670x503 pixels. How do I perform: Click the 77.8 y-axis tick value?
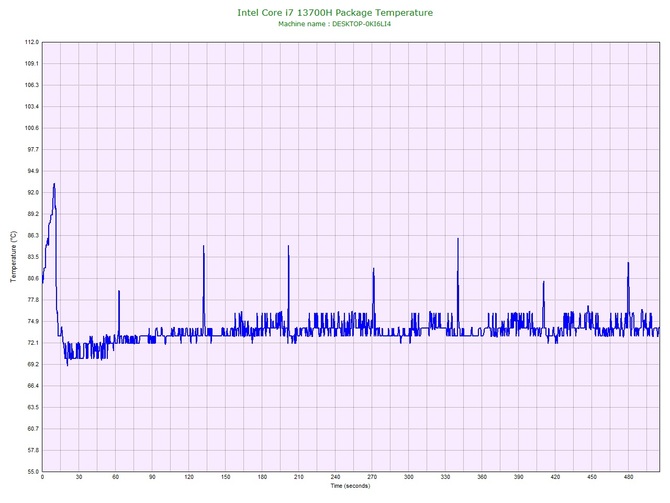click(33, 300)
